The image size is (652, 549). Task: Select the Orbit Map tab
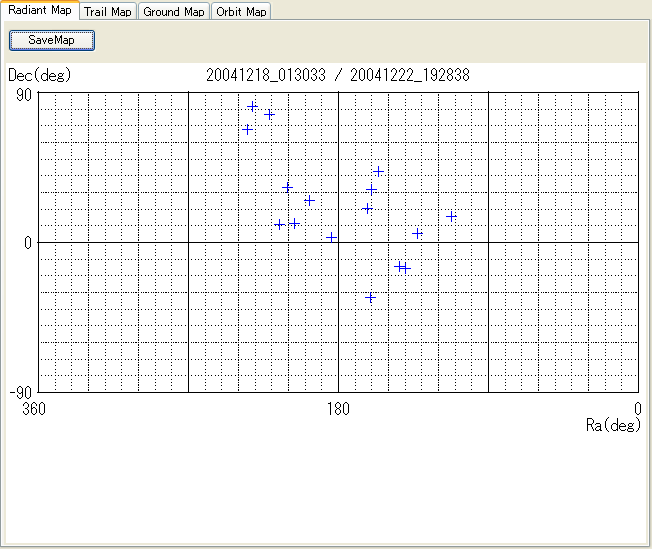[x=241, y=12]
